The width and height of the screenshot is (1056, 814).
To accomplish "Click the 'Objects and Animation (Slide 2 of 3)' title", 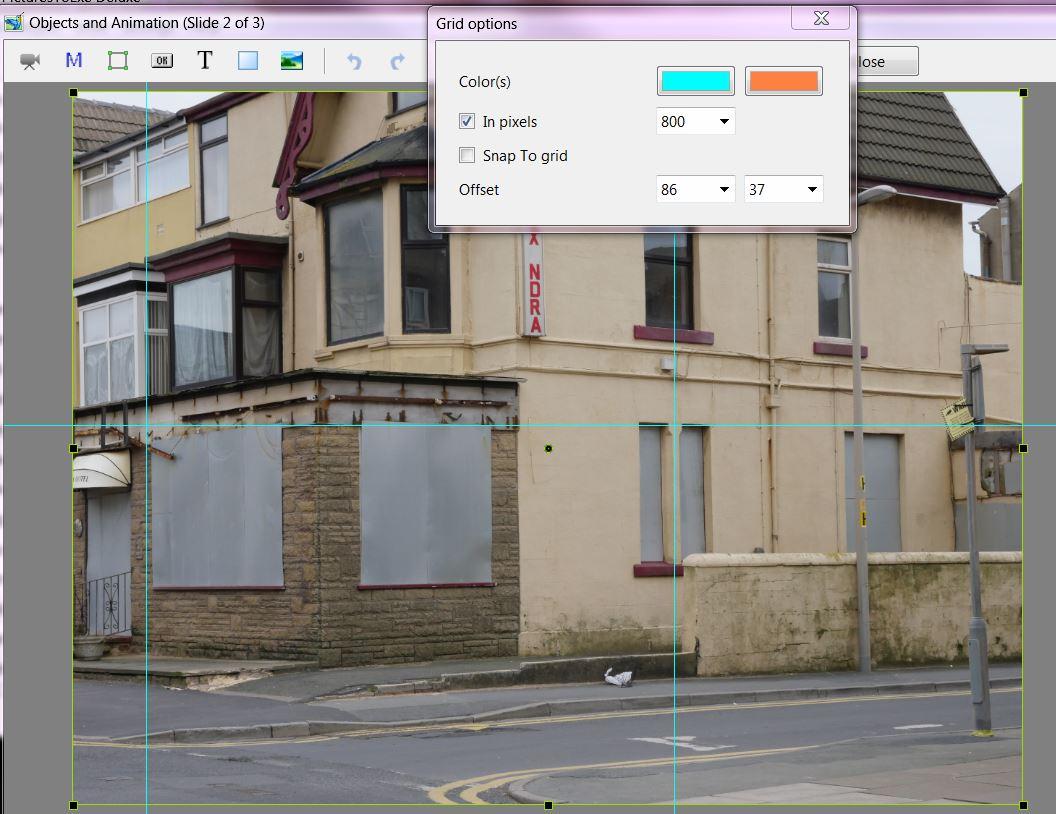I will (x=147, y=23).
